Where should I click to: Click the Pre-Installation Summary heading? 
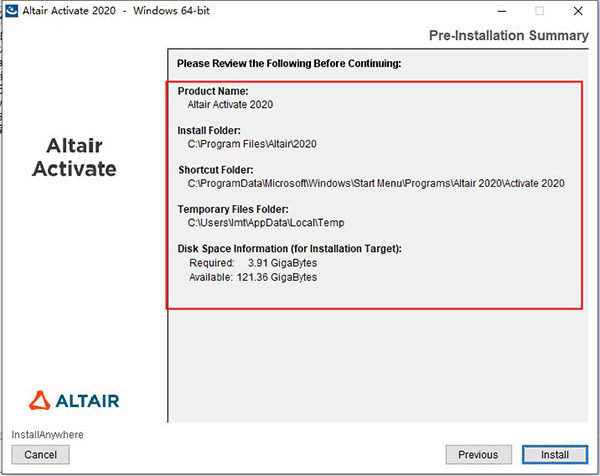[509, 36]
